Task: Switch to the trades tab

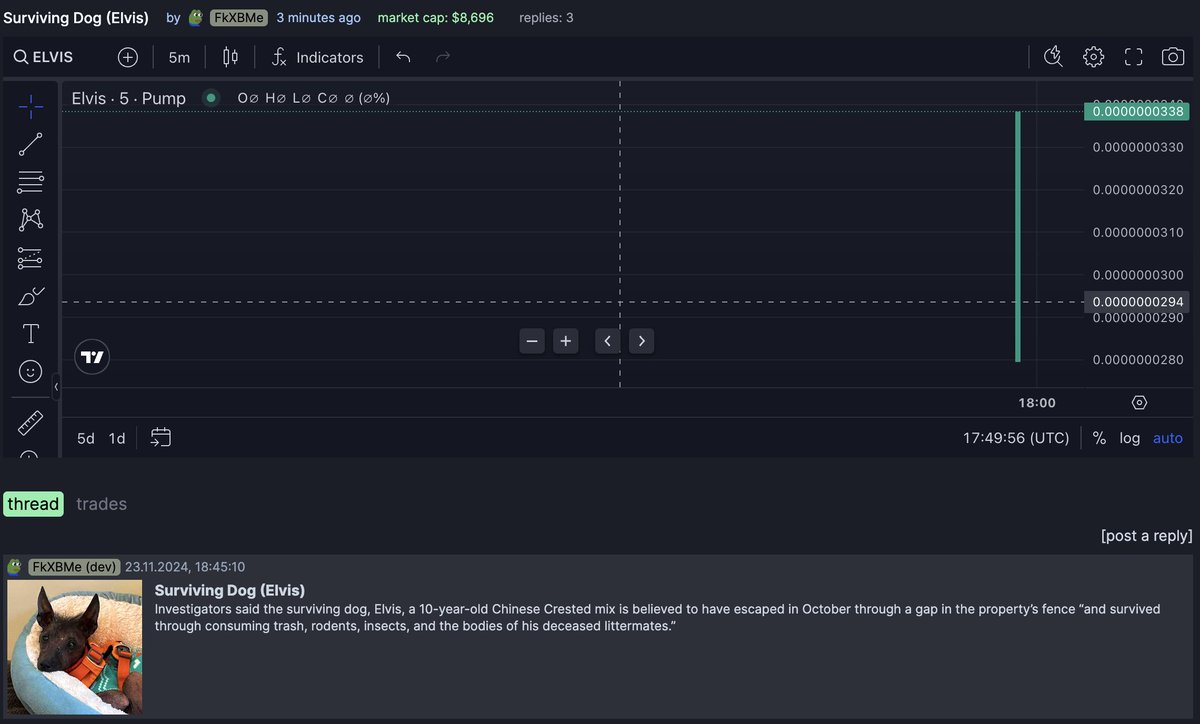Action: pos(101,504)
